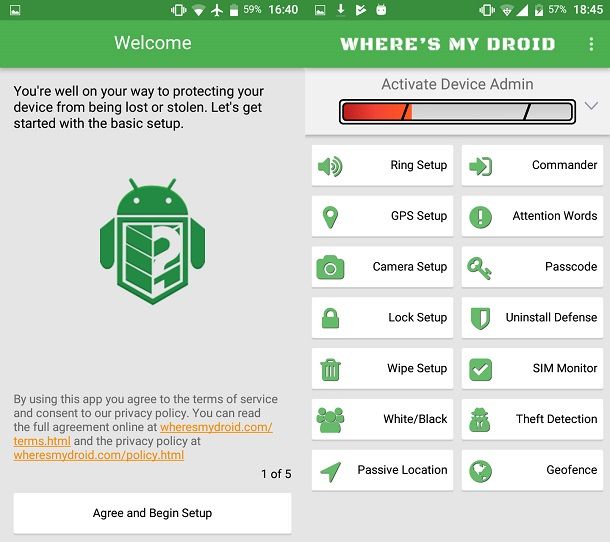Open Lock Setup

tap(382, 317)
